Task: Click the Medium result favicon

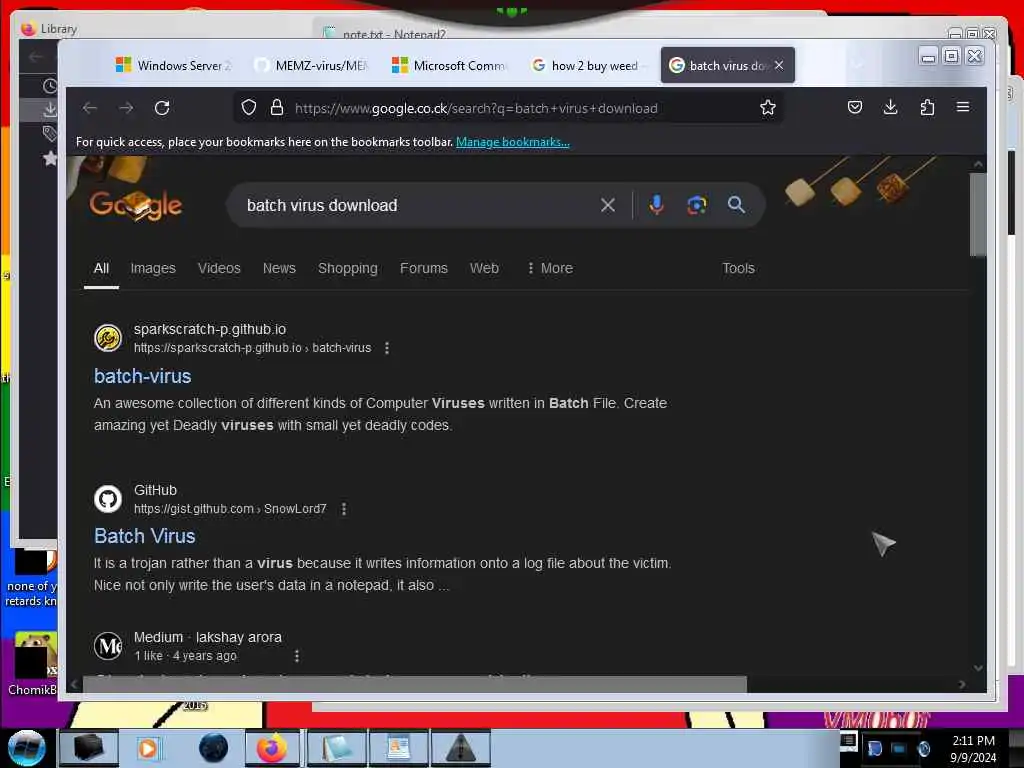Action: point(108,646)
